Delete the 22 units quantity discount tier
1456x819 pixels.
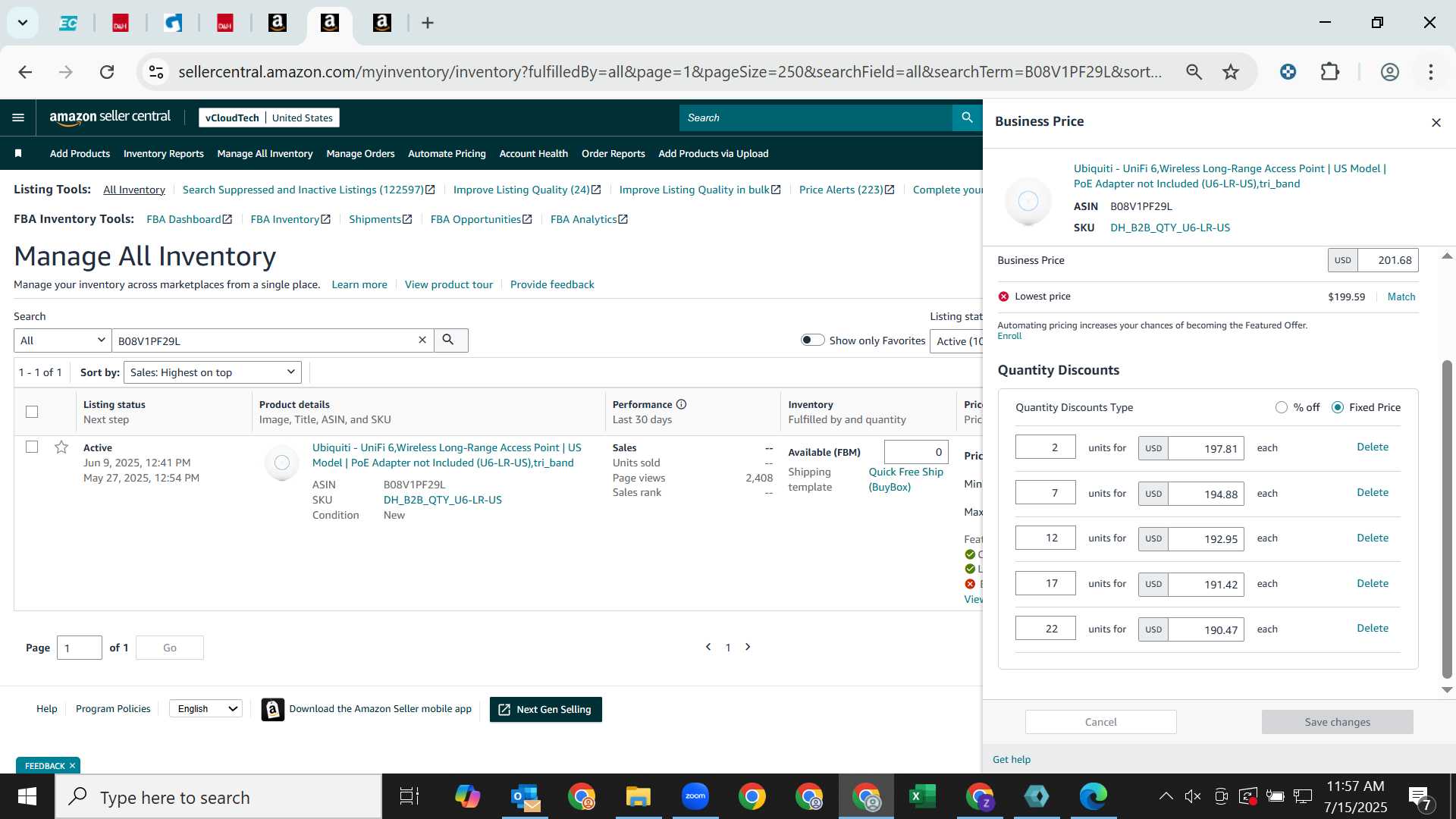[1372, 628]
